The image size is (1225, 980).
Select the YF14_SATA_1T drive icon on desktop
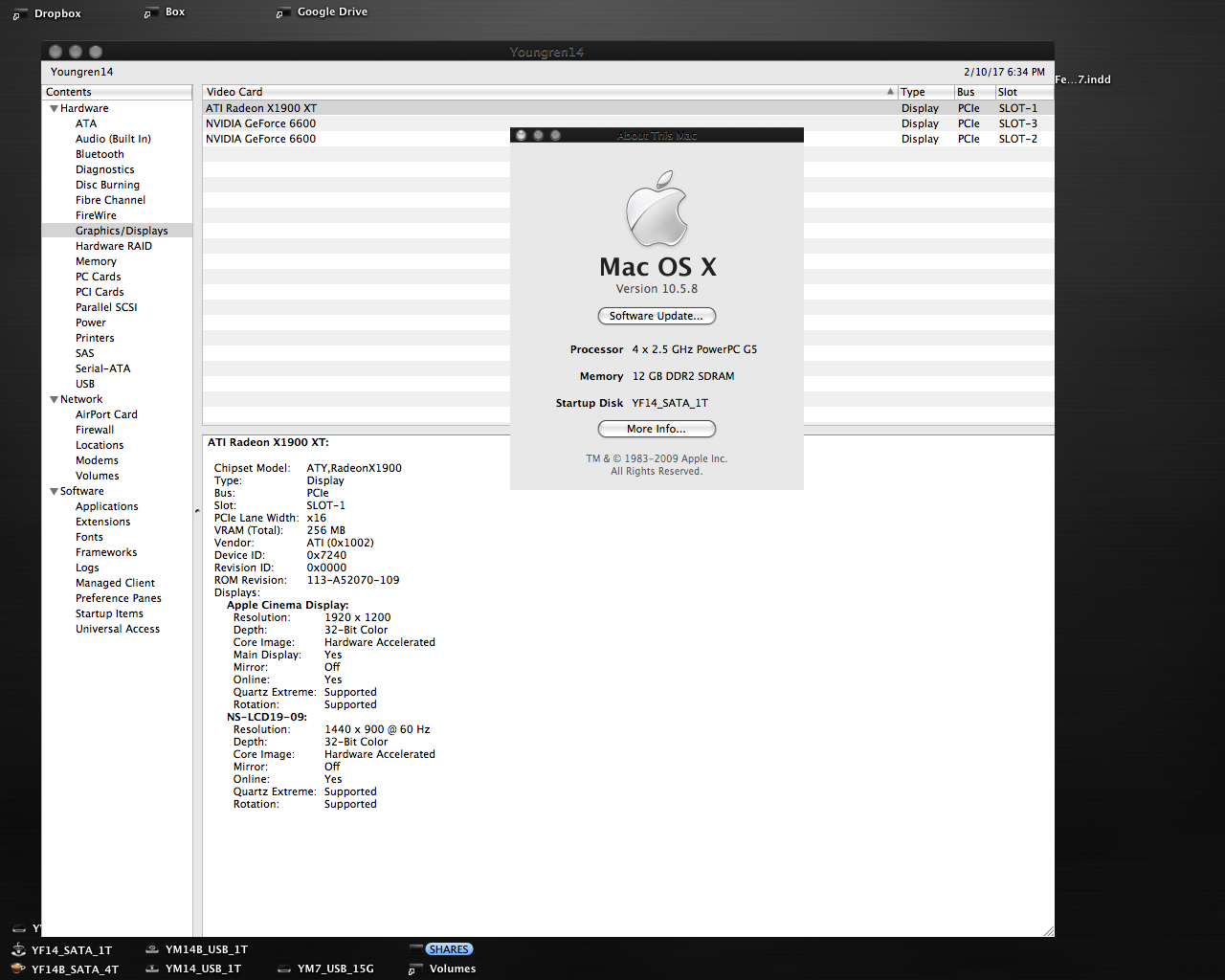coord(18,949)
